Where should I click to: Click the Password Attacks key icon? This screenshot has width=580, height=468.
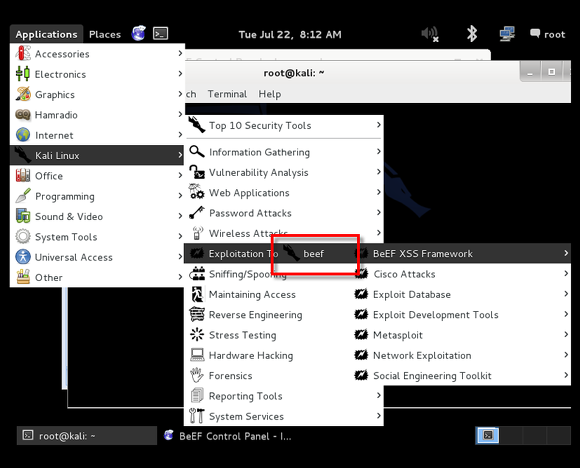pyautogui.click(x=196, y=213)
